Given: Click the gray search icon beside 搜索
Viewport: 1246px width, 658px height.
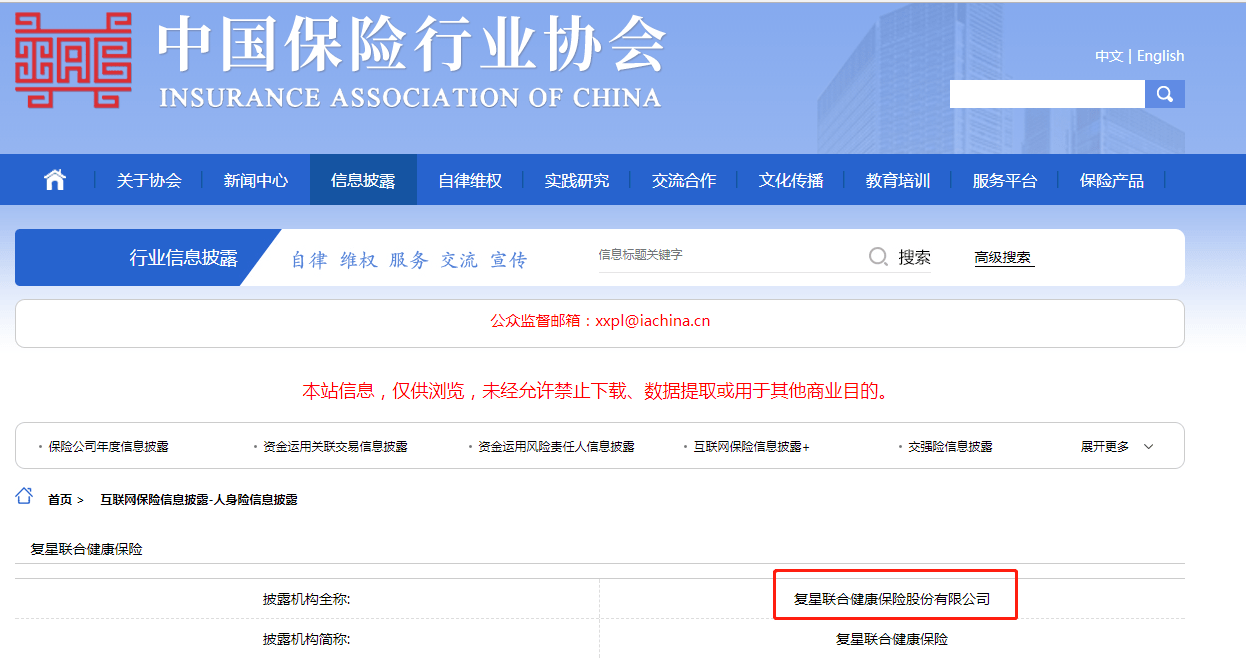Looking at the screenshot, I should (878, 256).
